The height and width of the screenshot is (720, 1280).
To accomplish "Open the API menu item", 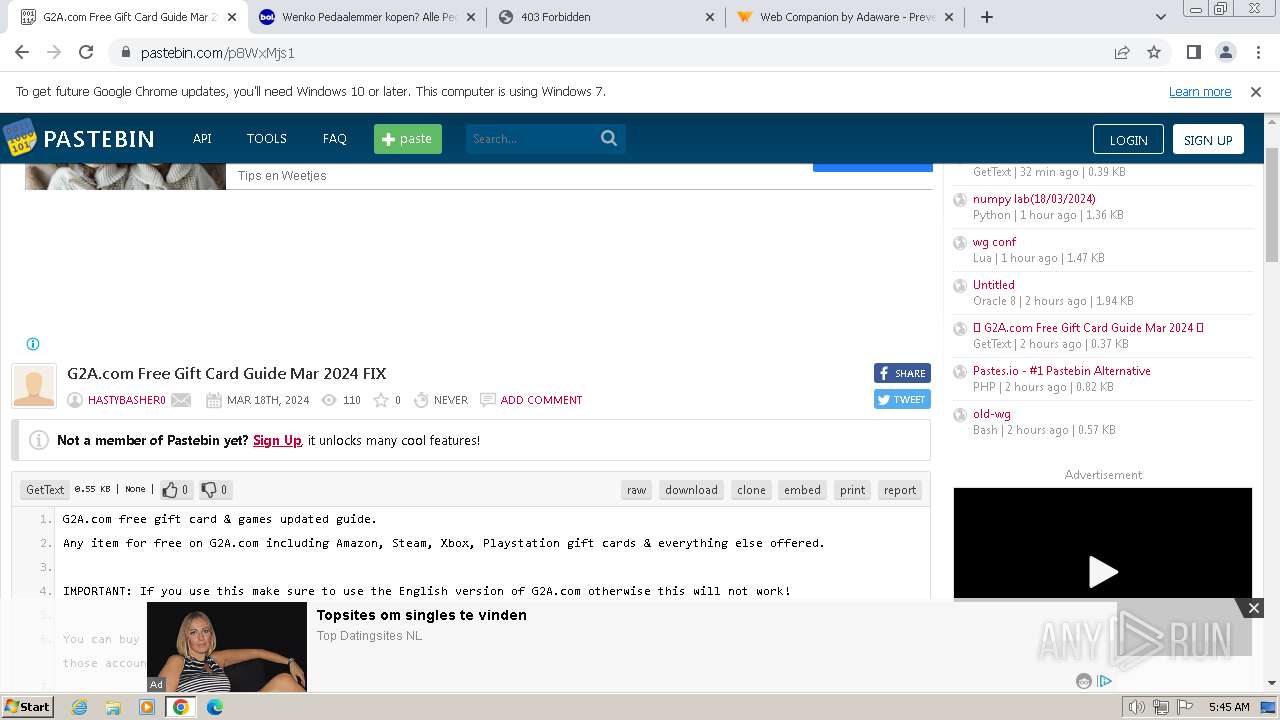I will (202, 139).
